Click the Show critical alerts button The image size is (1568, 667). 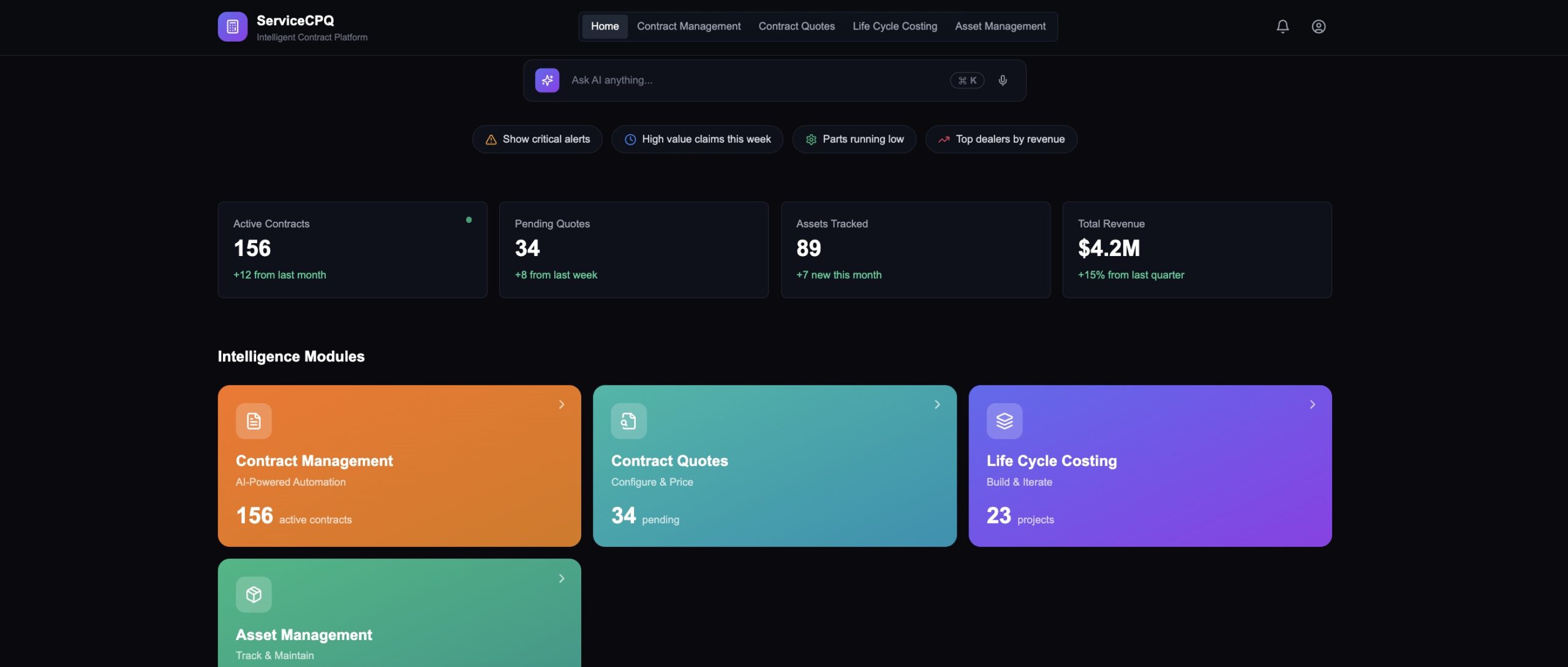537,139
